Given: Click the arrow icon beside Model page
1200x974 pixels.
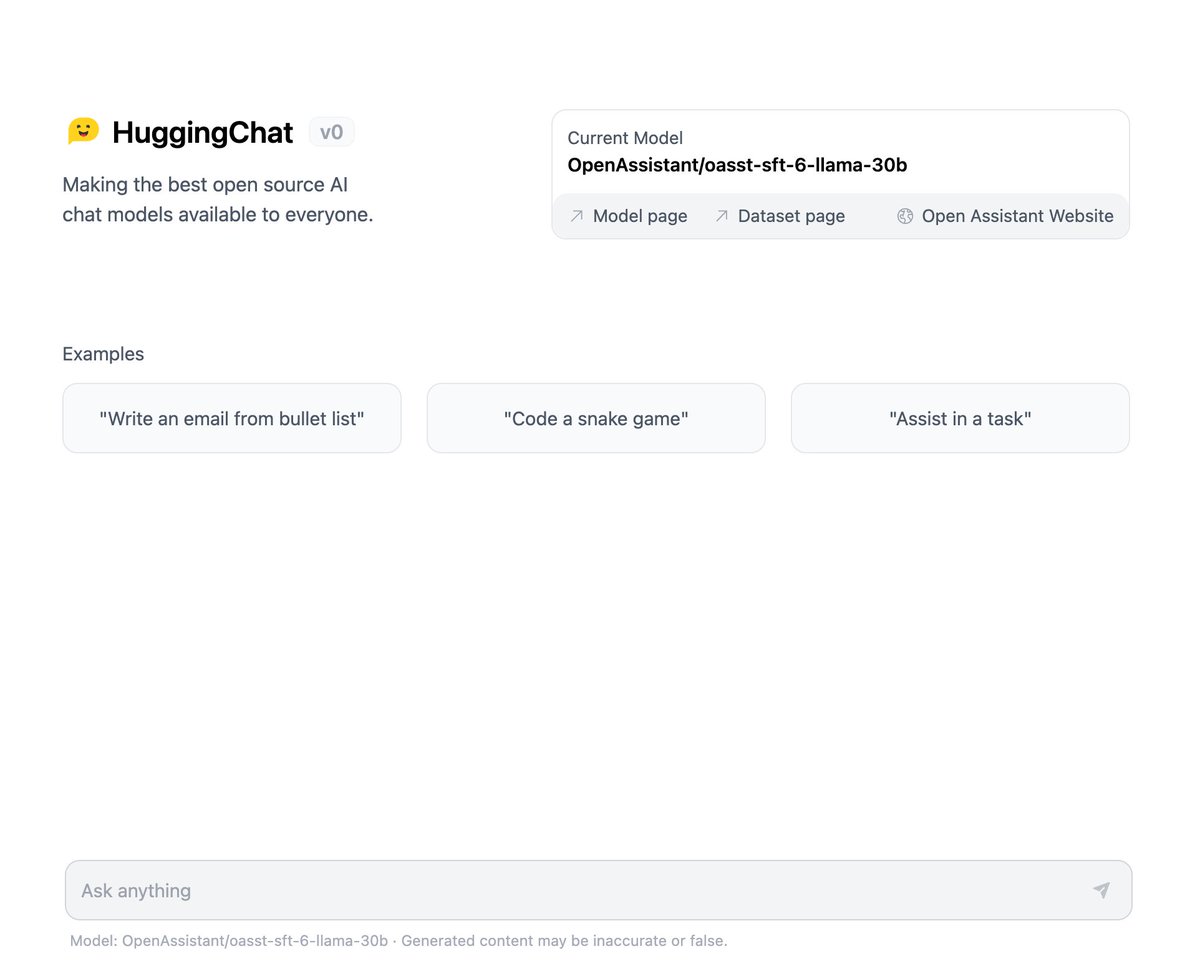Looking at the screenshot, I should pyautogui.click(x=576, y=216).
